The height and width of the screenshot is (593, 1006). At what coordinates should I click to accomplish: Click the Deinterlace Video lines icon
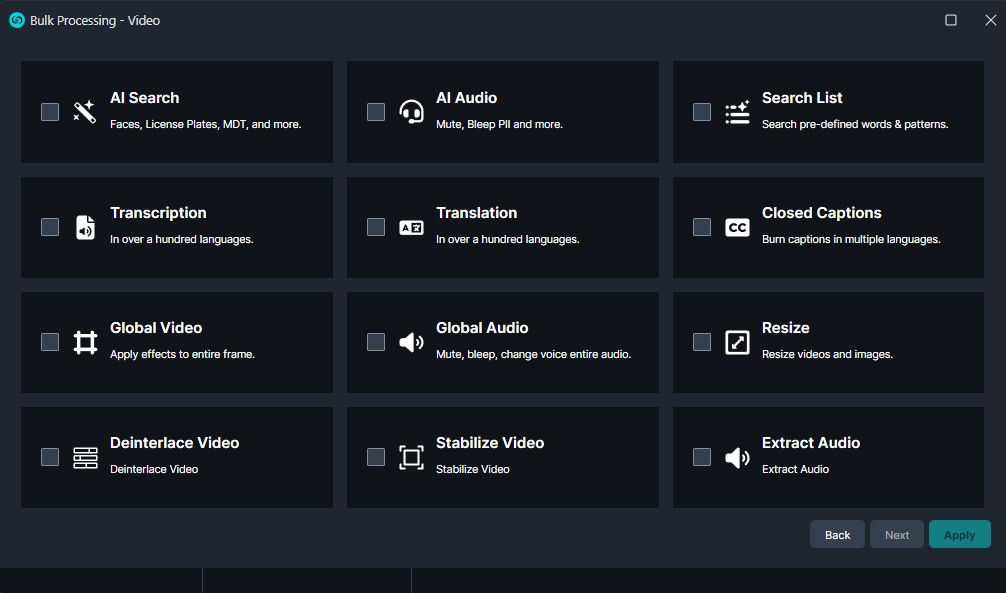(85, 457)
